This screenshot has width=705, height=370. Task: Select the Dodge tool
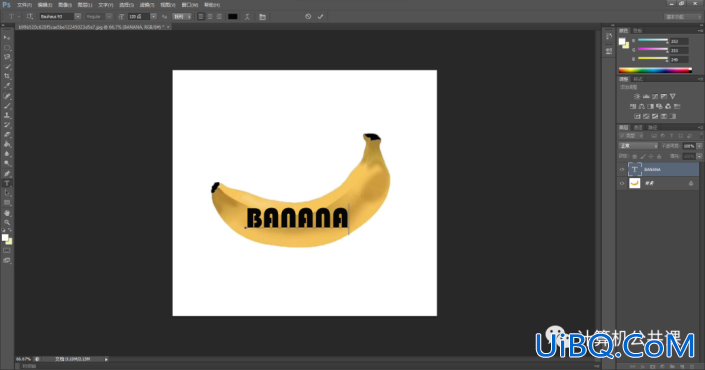(7, 164)
